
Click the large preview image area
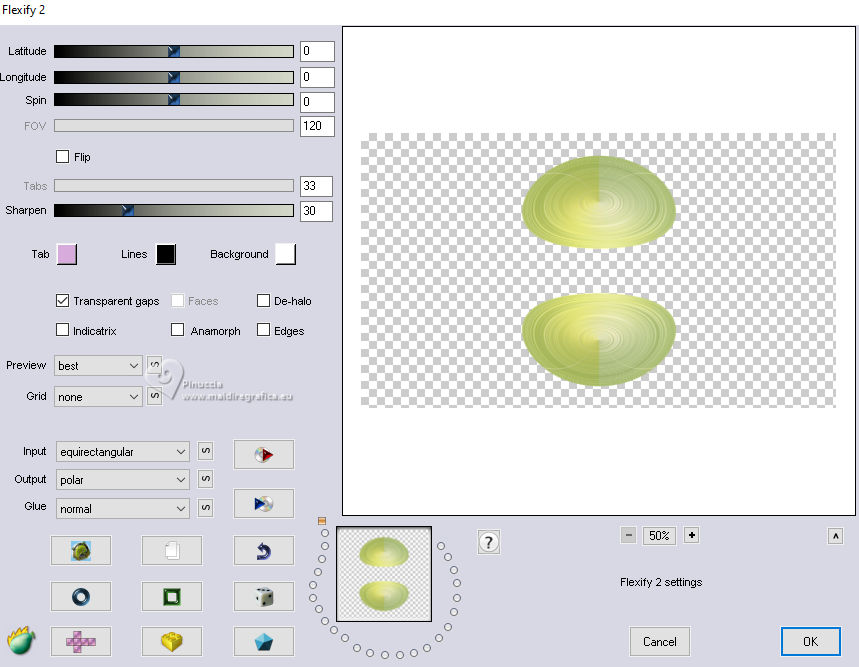(x=598, y=271)
